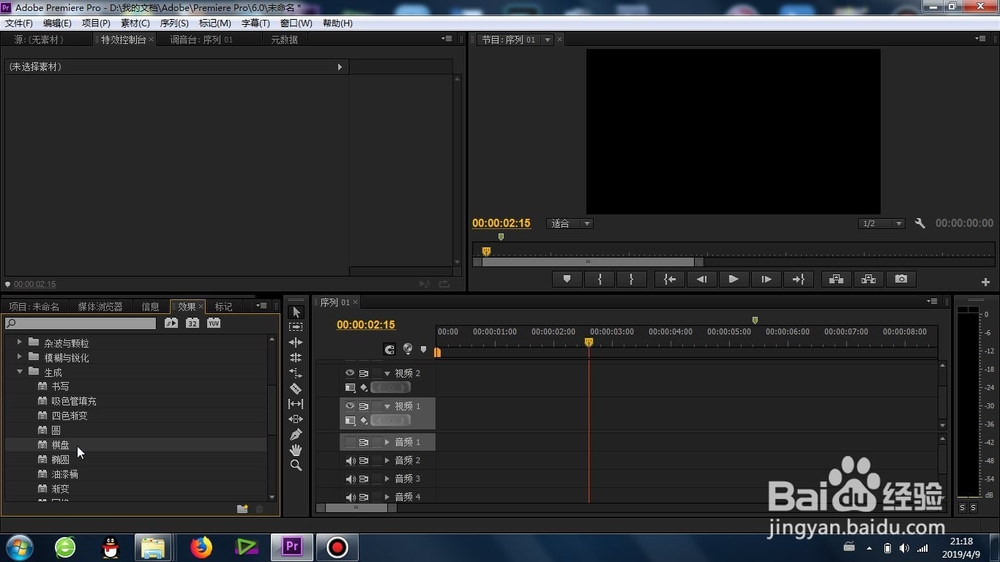This screenshot has width=1000, height=562.
Task: Open the 字幕(T) menu
Action: tap(255, 23)
